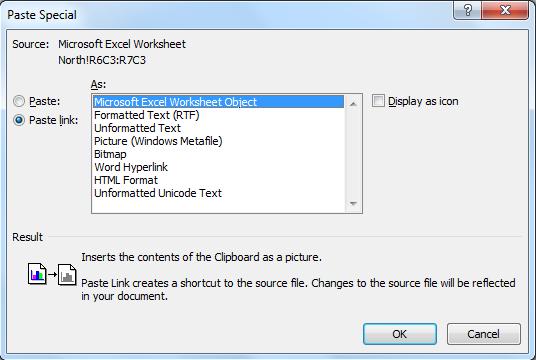Click the list scroll up arrow
Screen dimensions: 536x360
(353, 103)
